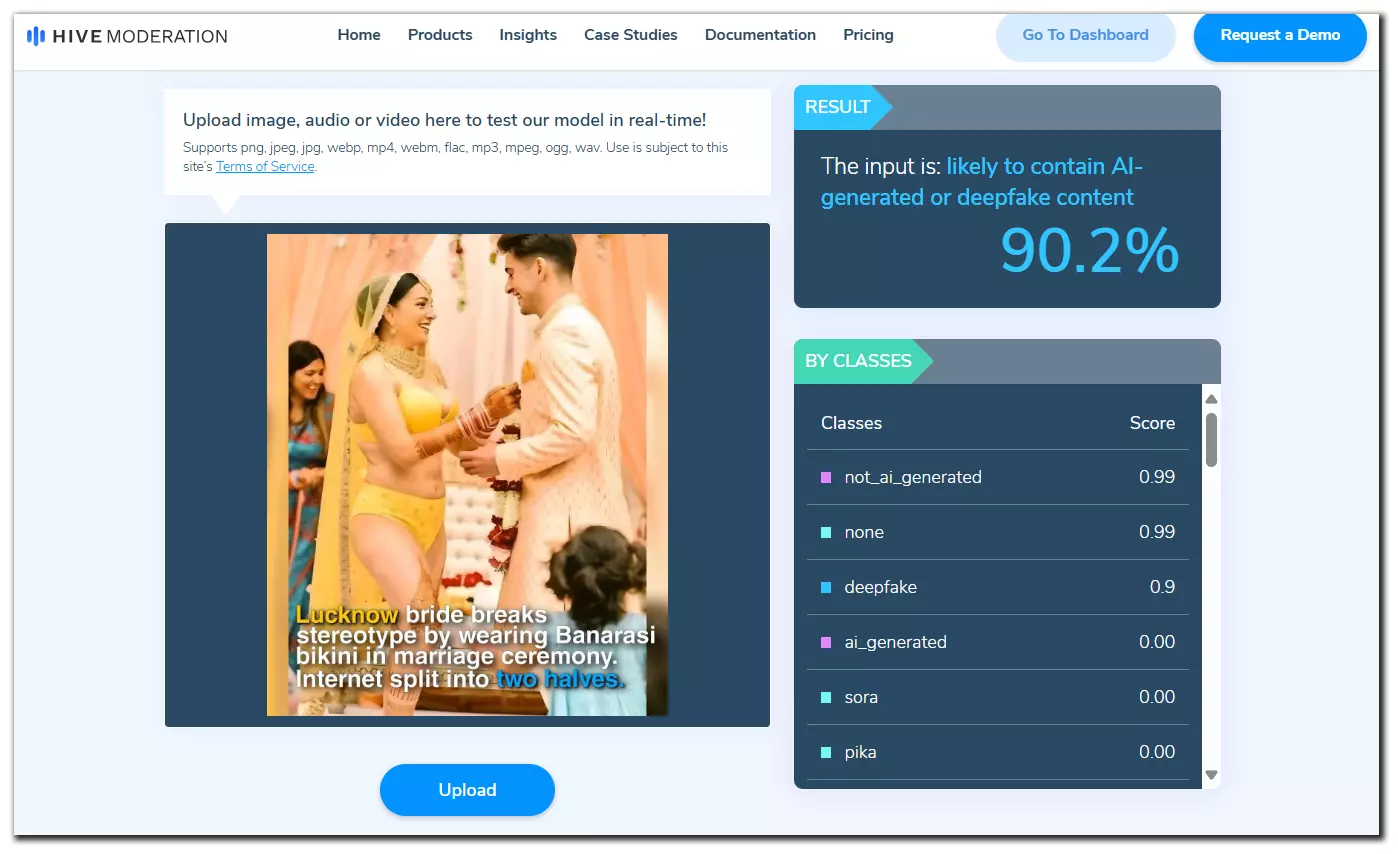Click the classes list scroll down arrow
The height and width of the screenshot is (854, 1398).
(x=1211, y=775)
